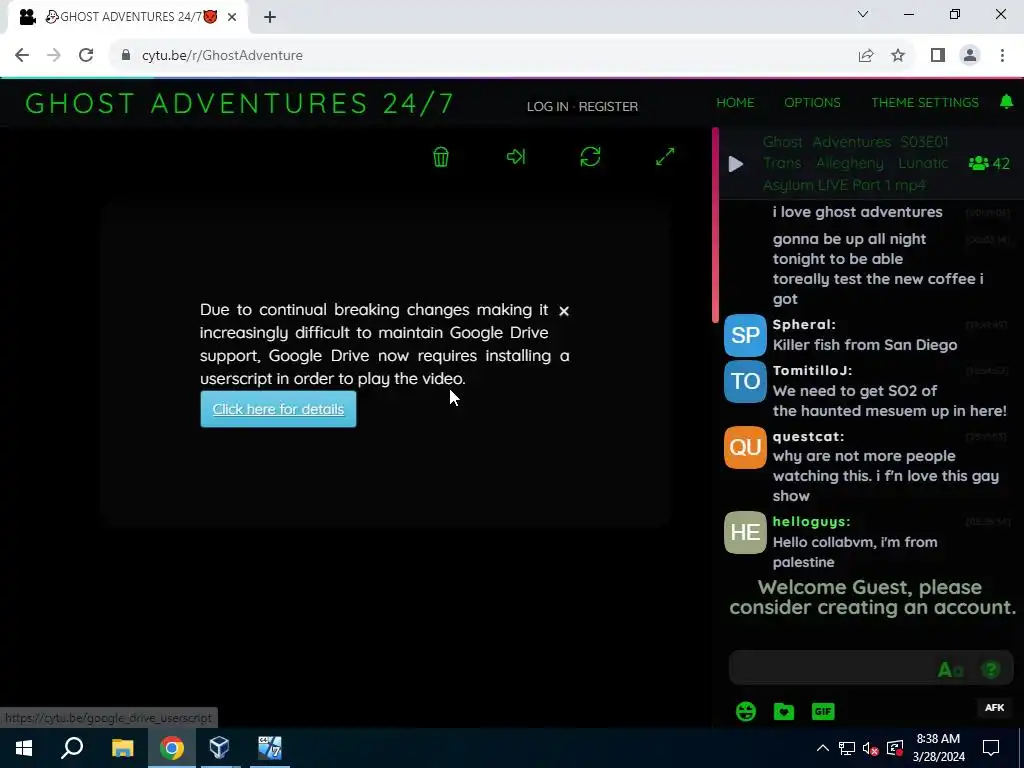Click the address bar showing cytu.be/r/GhostAdventure
This screenshot has width=1024, height=768.
[222, 56]
